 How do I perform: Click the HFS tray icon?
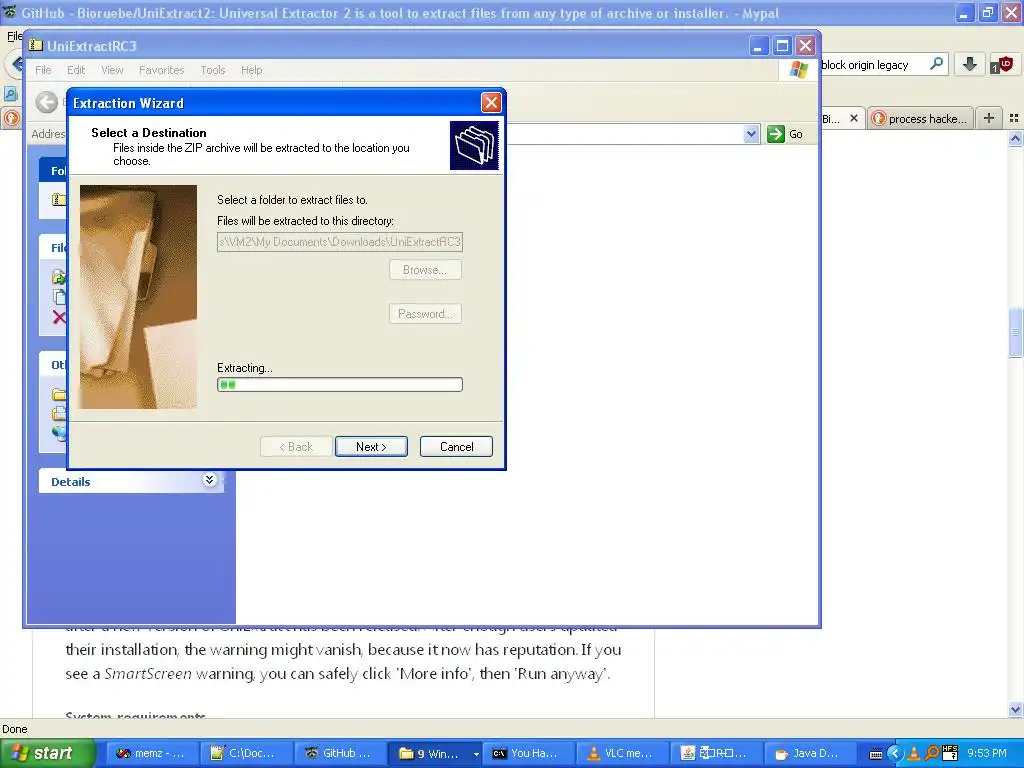950,753
